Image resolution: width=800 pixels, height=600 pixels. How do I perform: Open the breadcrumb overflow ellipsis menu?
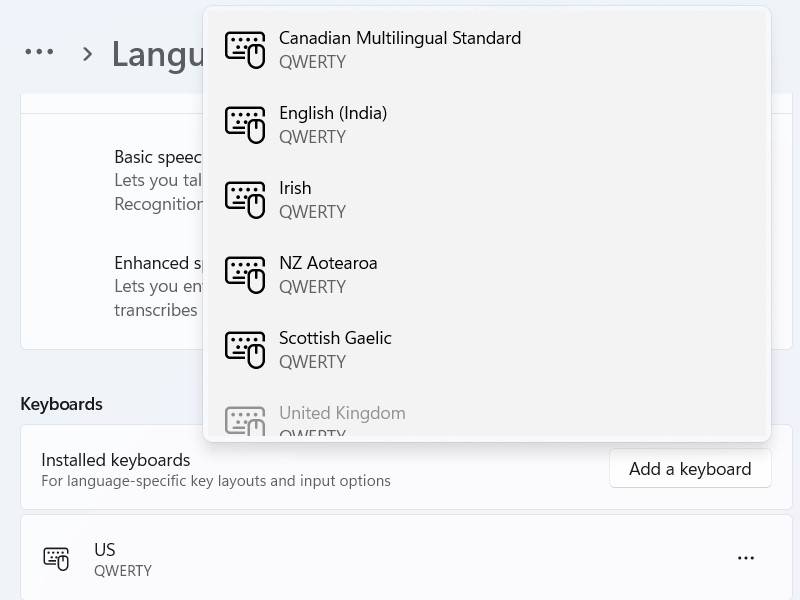point(40,52)
